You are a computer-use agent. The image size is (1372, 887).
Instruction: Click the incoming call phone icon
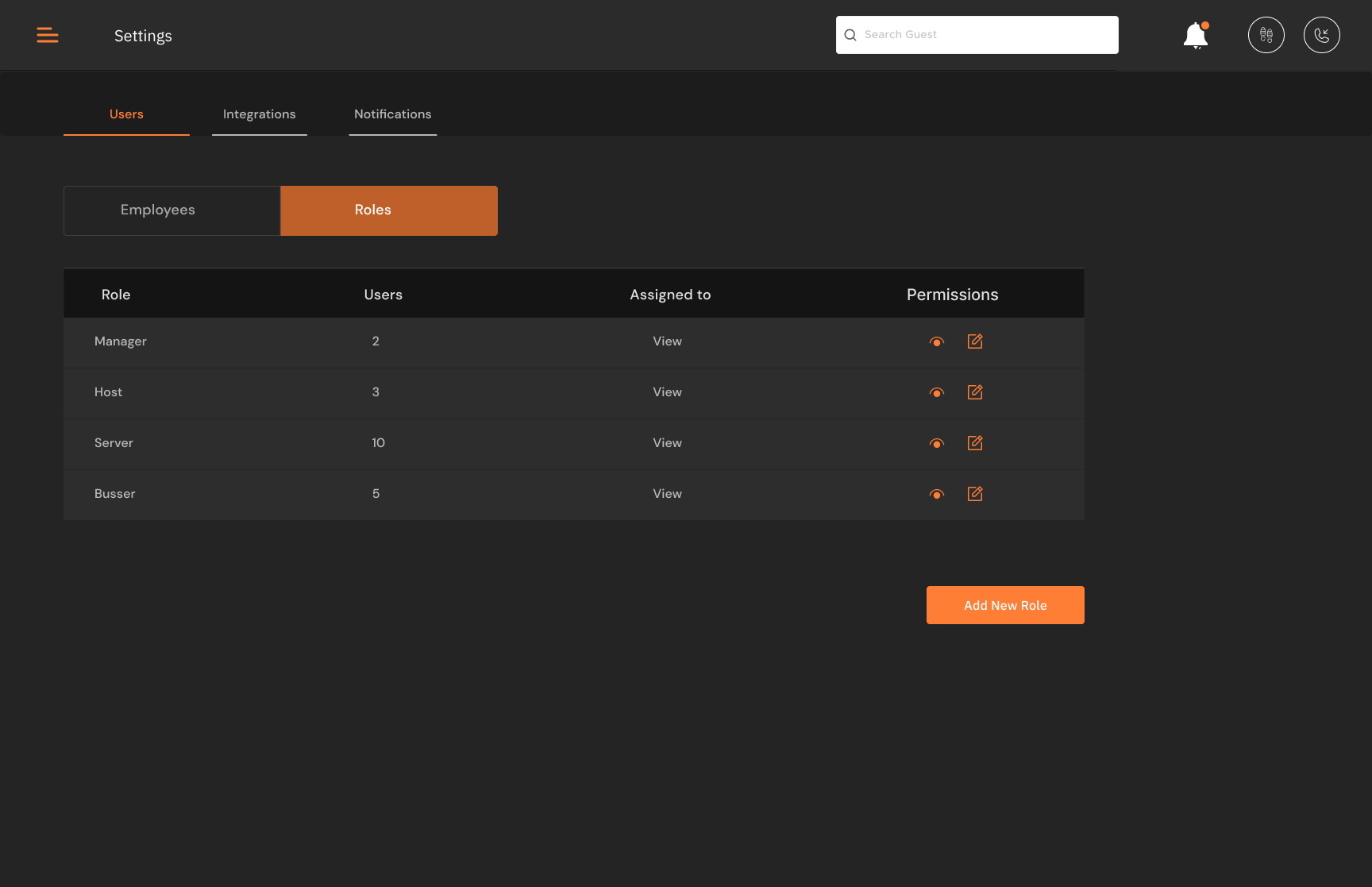(x=1322, y=35)
